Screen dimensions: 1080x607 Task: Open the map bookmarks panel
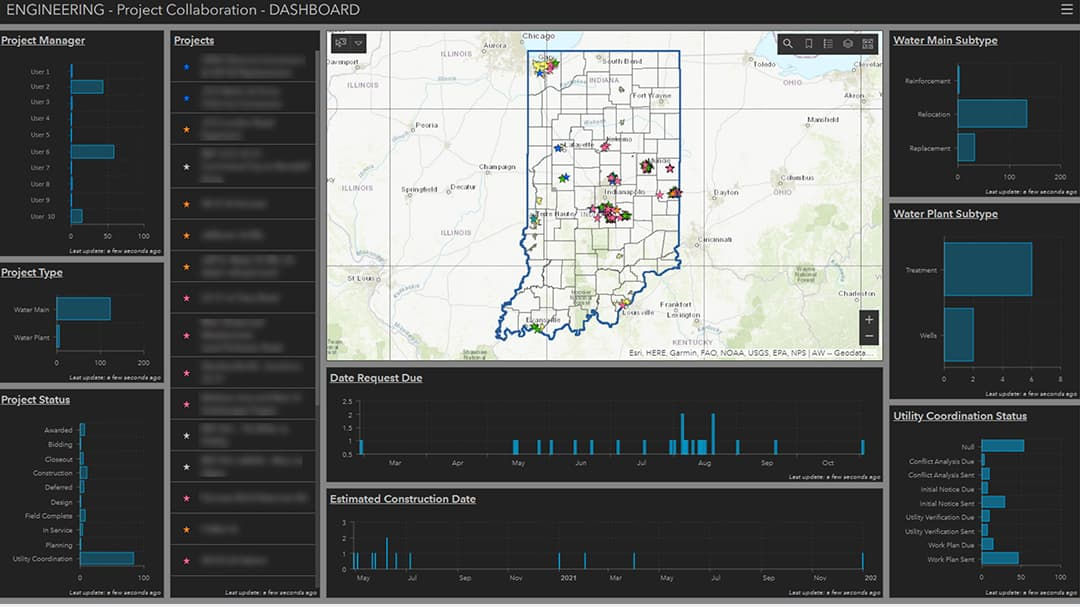(x=808, y=44)
